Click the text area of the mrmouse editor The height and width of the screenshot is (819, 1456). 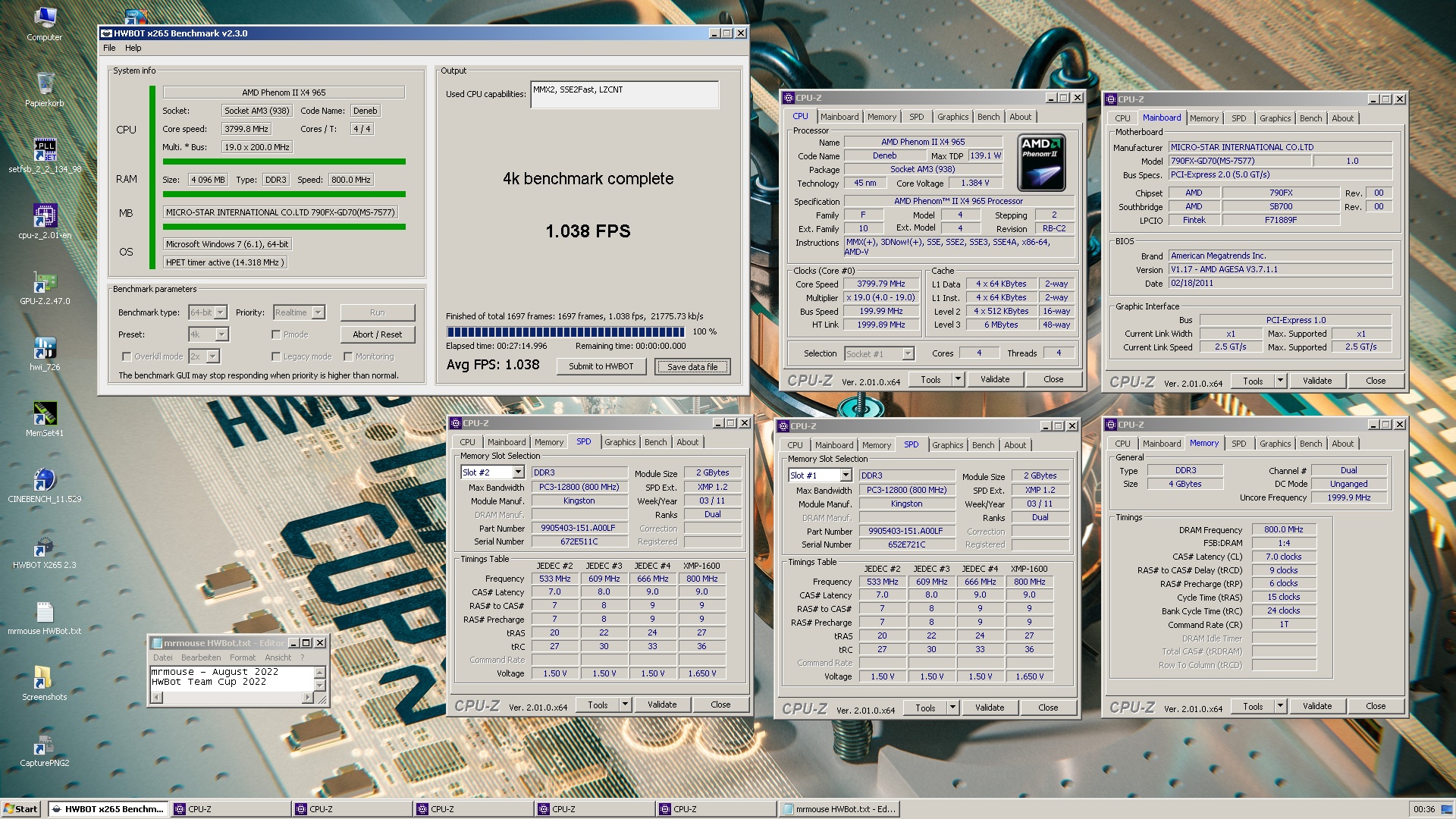(231, 677)
